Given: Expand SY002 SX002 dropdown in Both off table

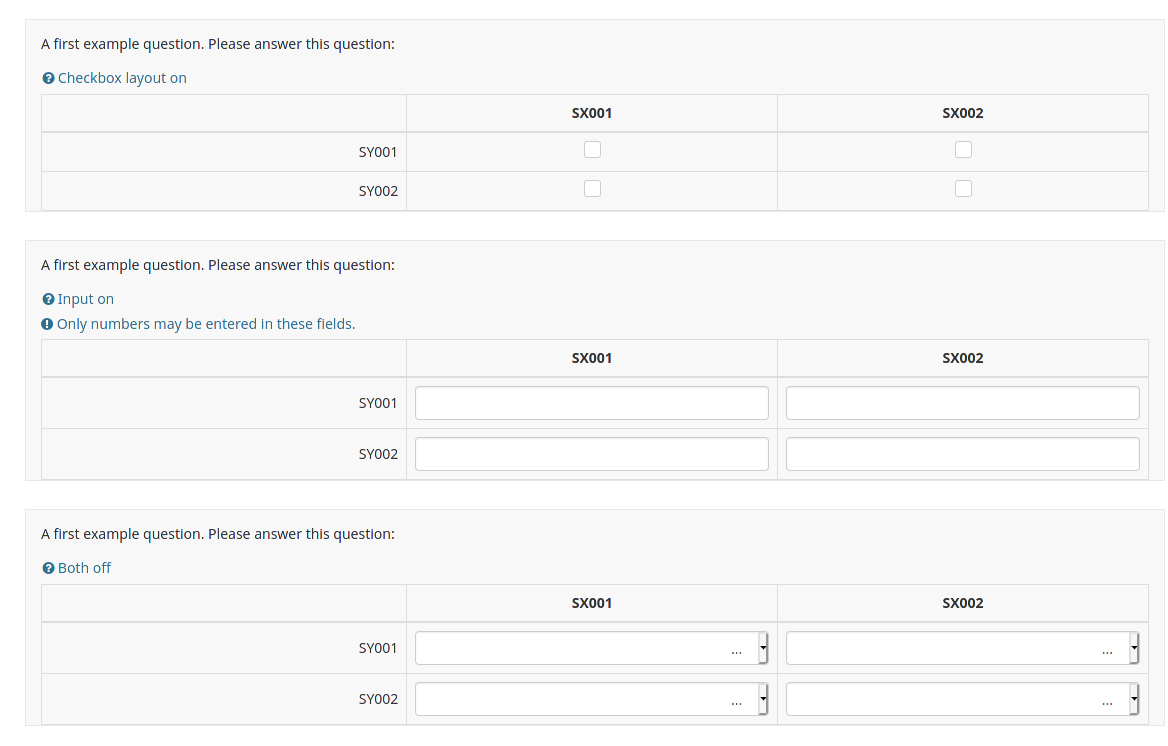Looking at the screenshot, I should 962,699.
